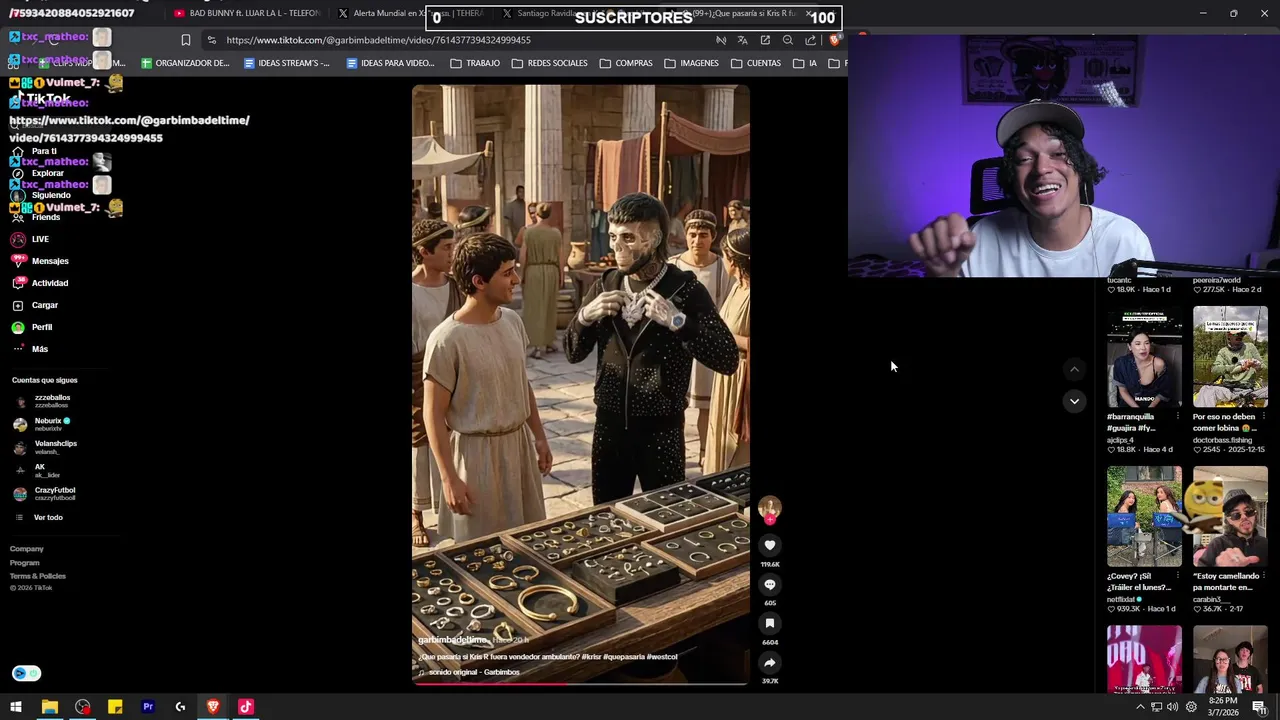1280x720 pixels.
Task: Open IA bookmarks folder
Action: [805, 63]
